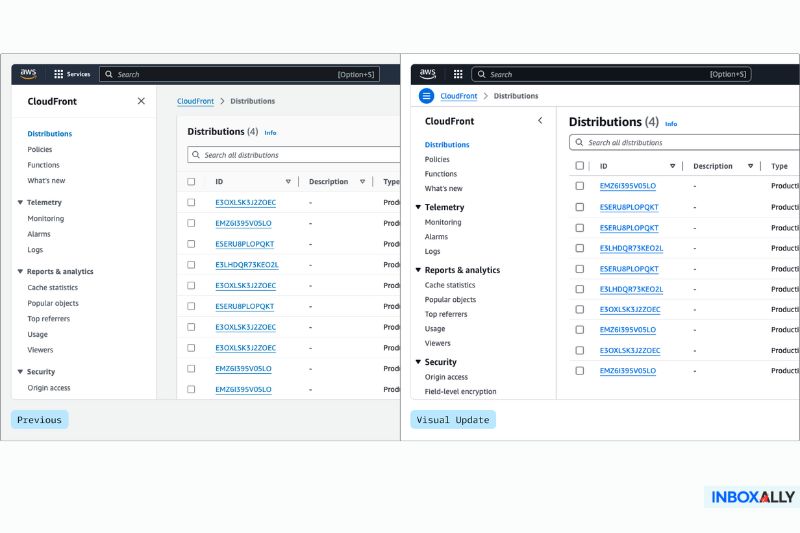Collapse the CloudFront sidebar chevron in the Visual Update console
Screen dimensions: 800x533
point(540,120)
